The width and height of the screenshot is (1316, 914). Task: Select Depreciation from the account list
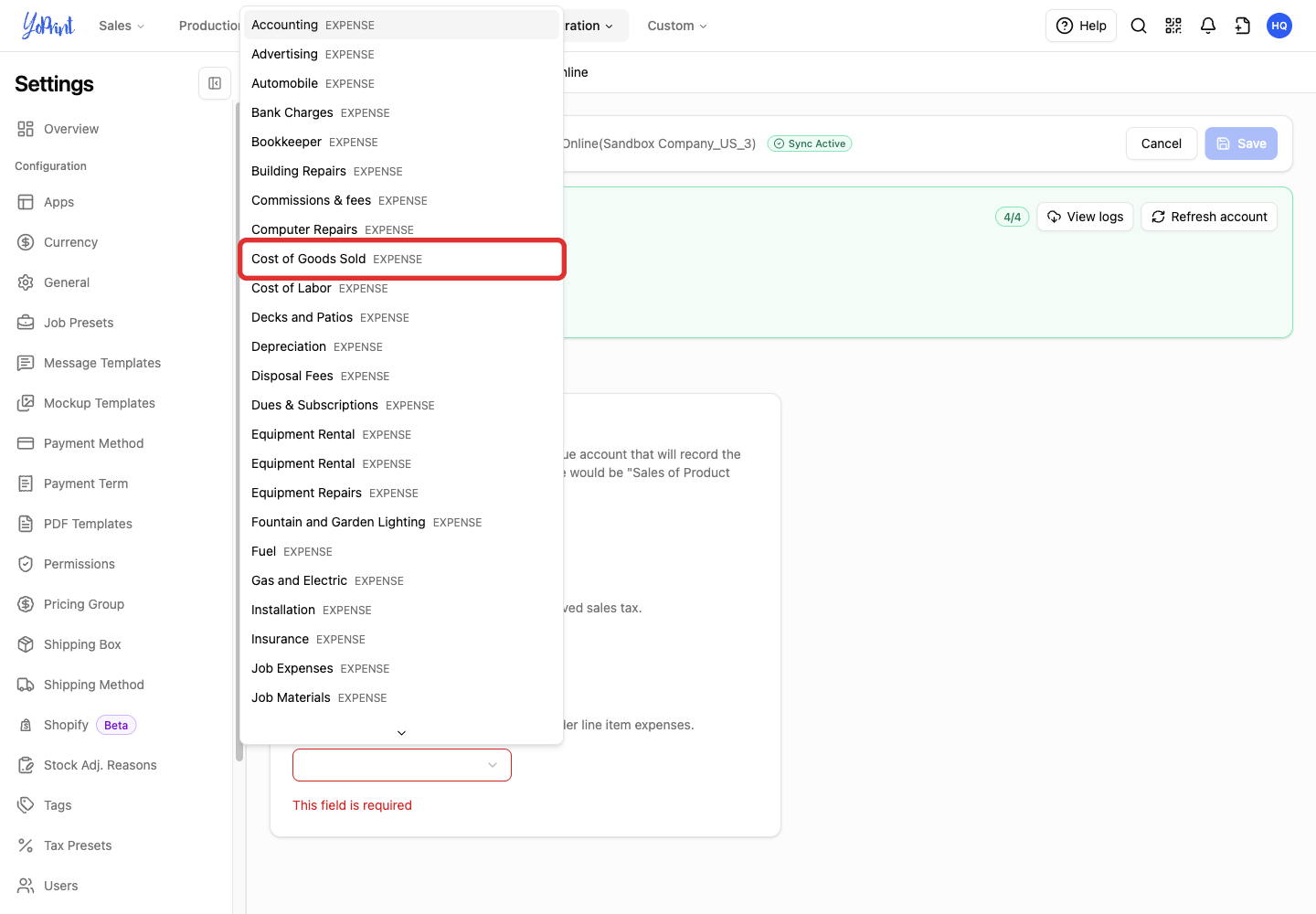401,346
